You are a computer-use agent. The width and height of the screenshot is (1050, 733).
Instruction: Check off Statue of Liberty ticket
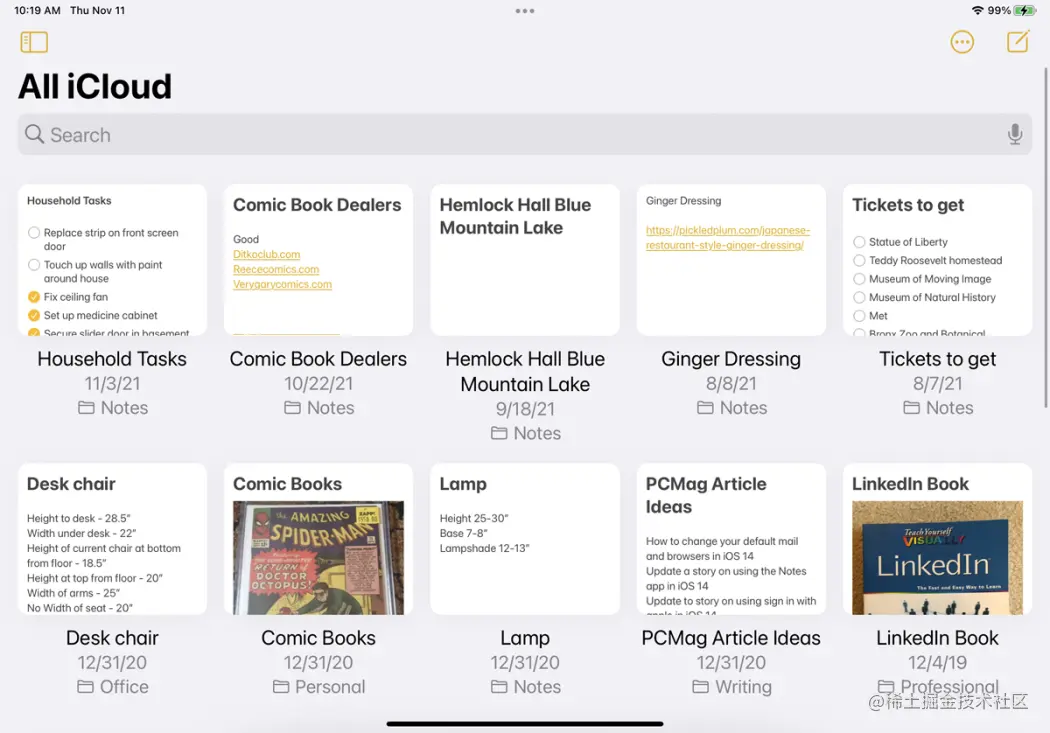(859, 242)
